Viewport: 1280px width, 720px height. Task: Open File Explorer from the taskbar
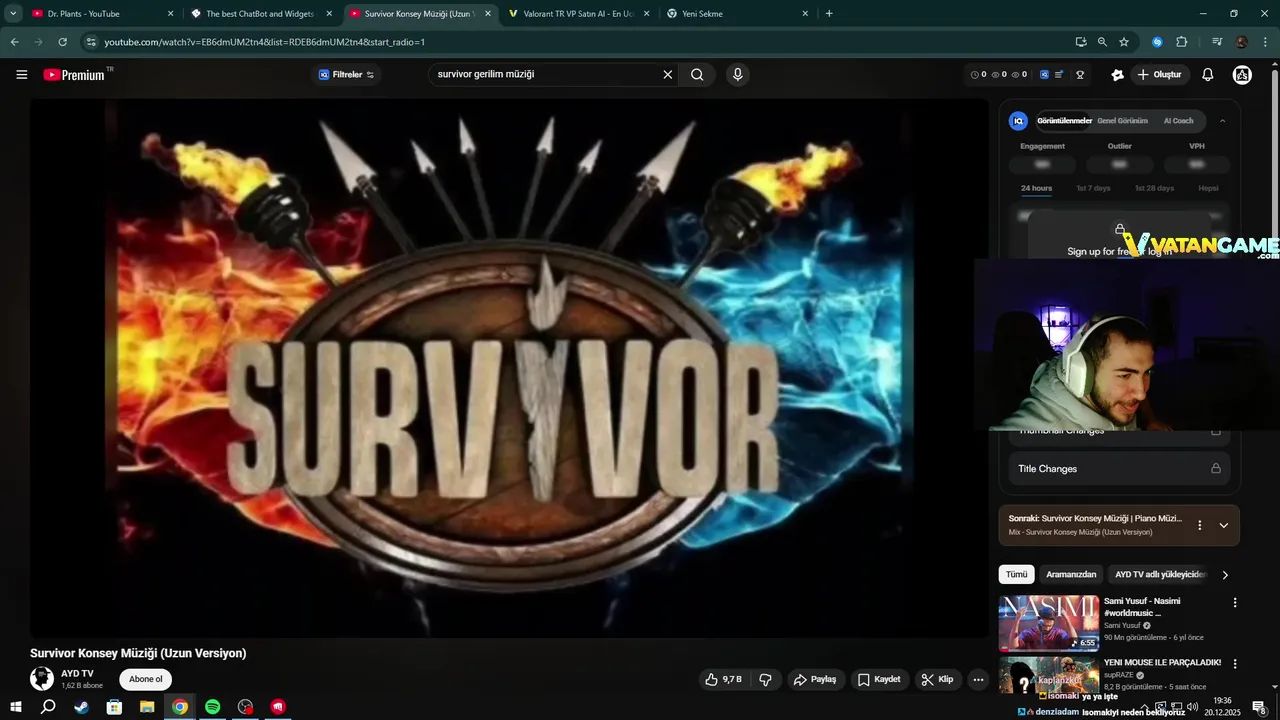[x=147, y=707]
